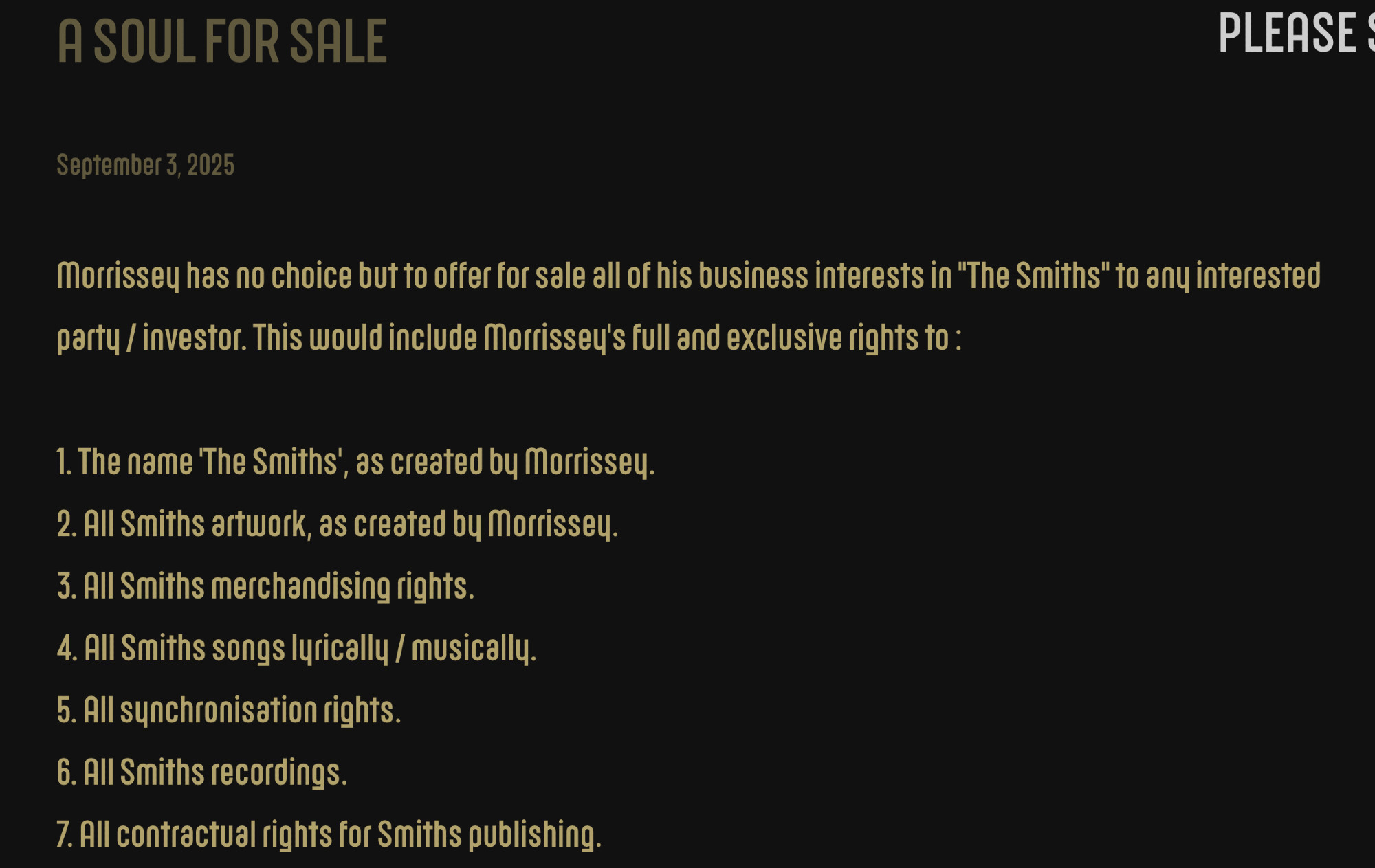
Task: Click 'exclusive rights to :' phrase
Action: (x=844, y=338)
